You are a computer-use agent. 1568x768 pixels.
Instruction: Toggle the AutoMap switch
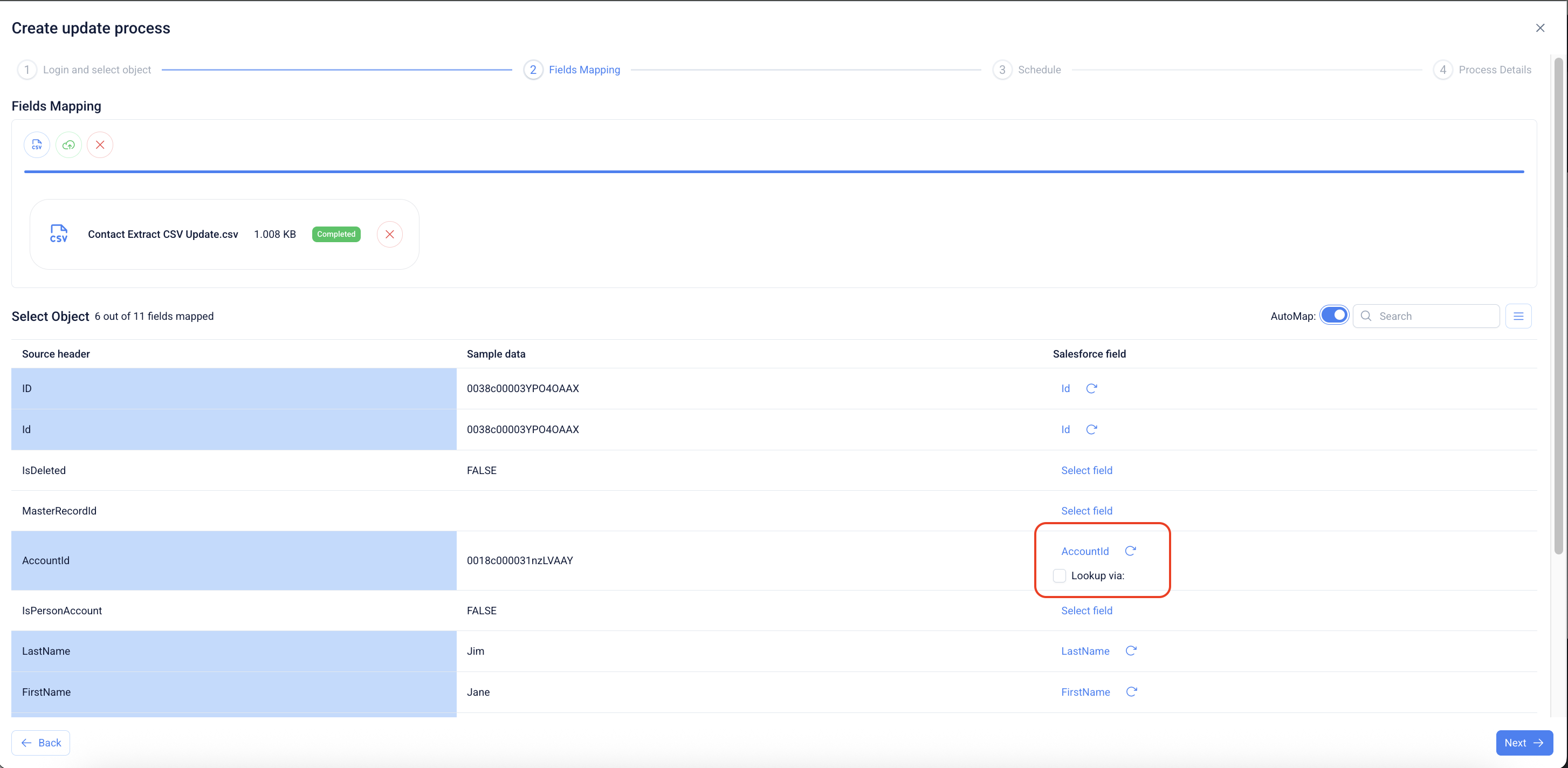1335,316
